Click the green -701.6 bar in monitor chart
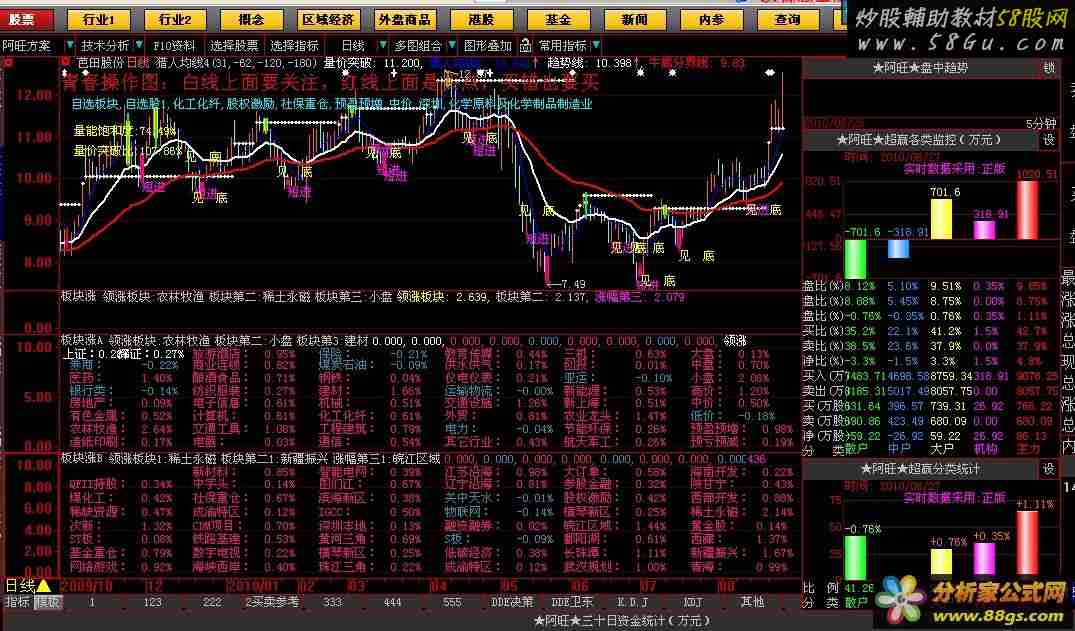 tap(855, 259)
